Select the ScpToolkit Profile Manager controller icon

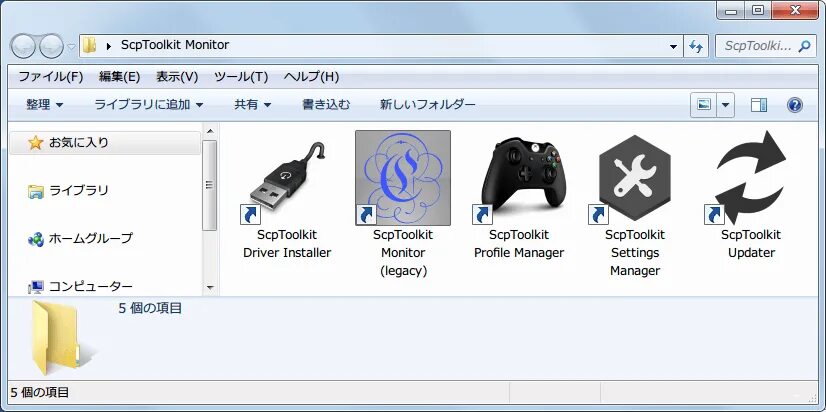tap(519, 178)
